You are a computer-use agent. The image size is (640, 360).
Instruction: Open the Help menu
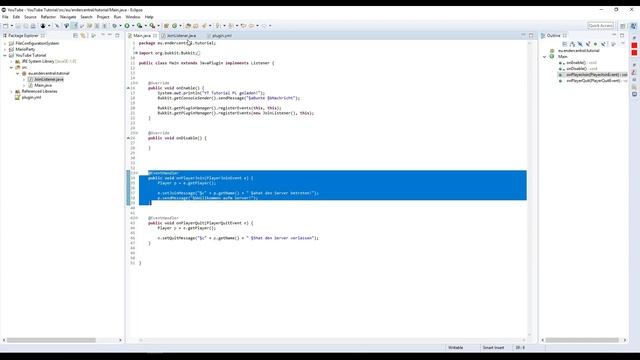click(x=149, y=17)
